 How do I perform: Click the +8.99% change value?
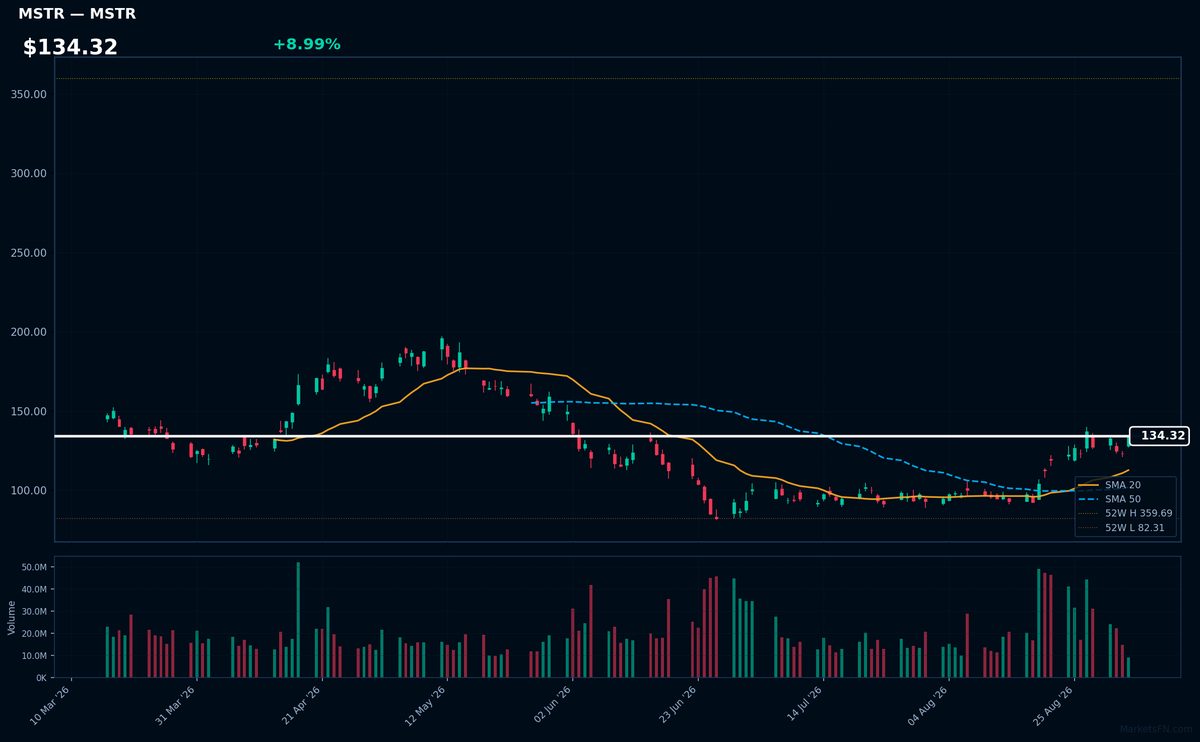pos(306,44)
